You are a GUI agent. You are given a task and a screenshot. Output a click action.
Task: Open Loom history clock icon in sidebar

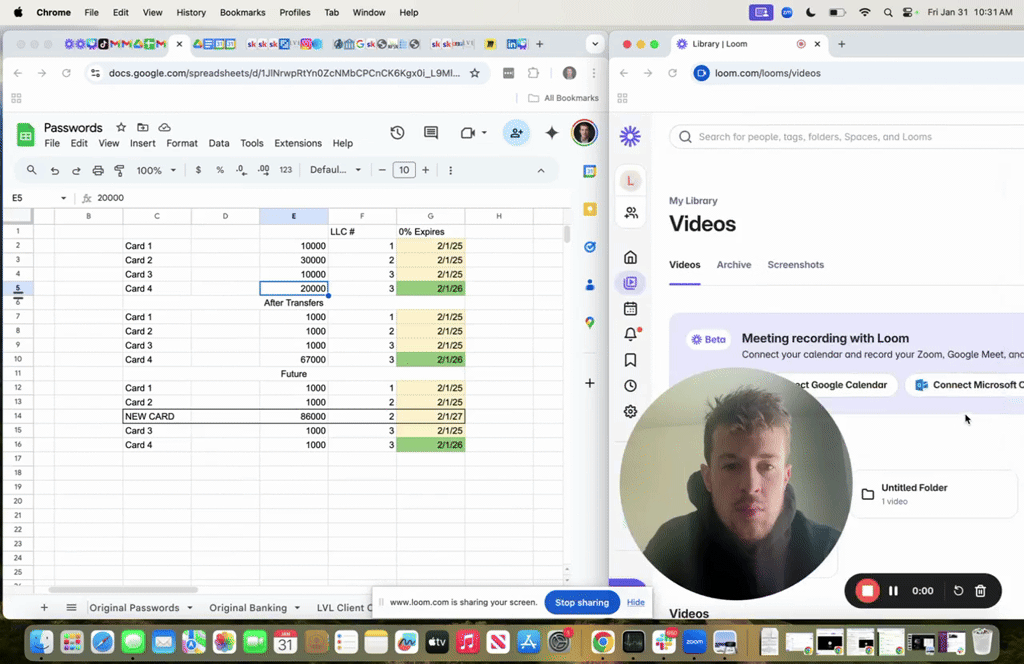point(630,386)
